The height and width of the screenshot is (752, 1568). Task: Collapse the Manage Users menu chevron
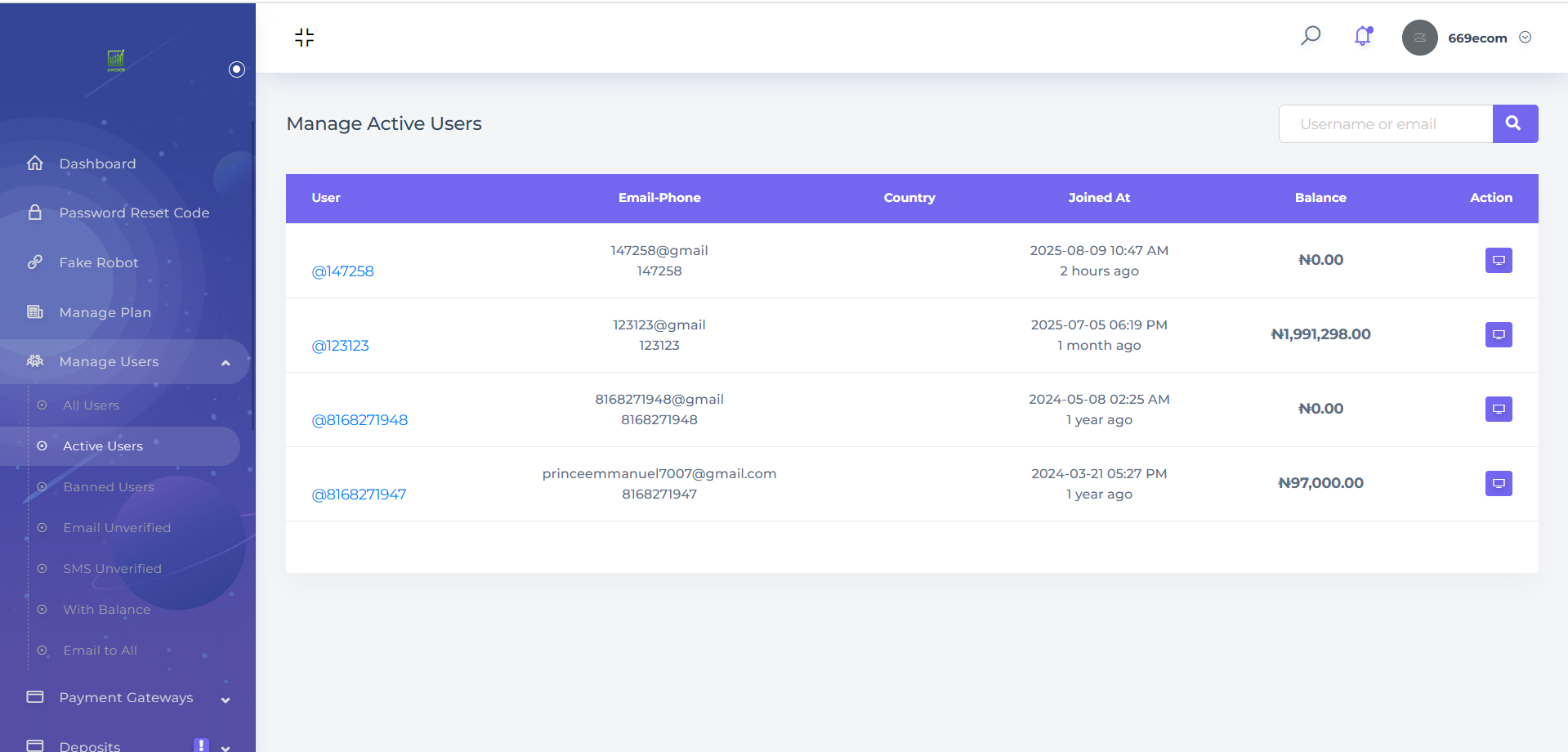226,362
